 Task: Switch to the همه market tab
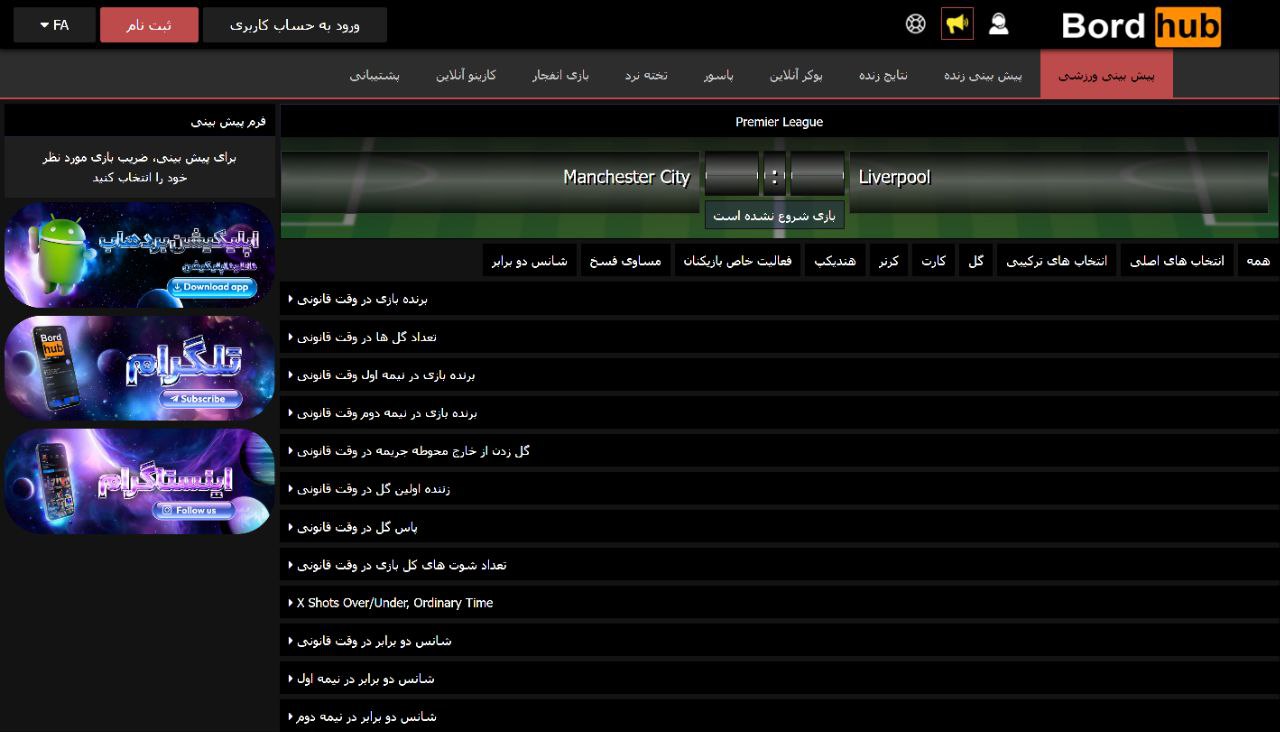(1258, 261)
